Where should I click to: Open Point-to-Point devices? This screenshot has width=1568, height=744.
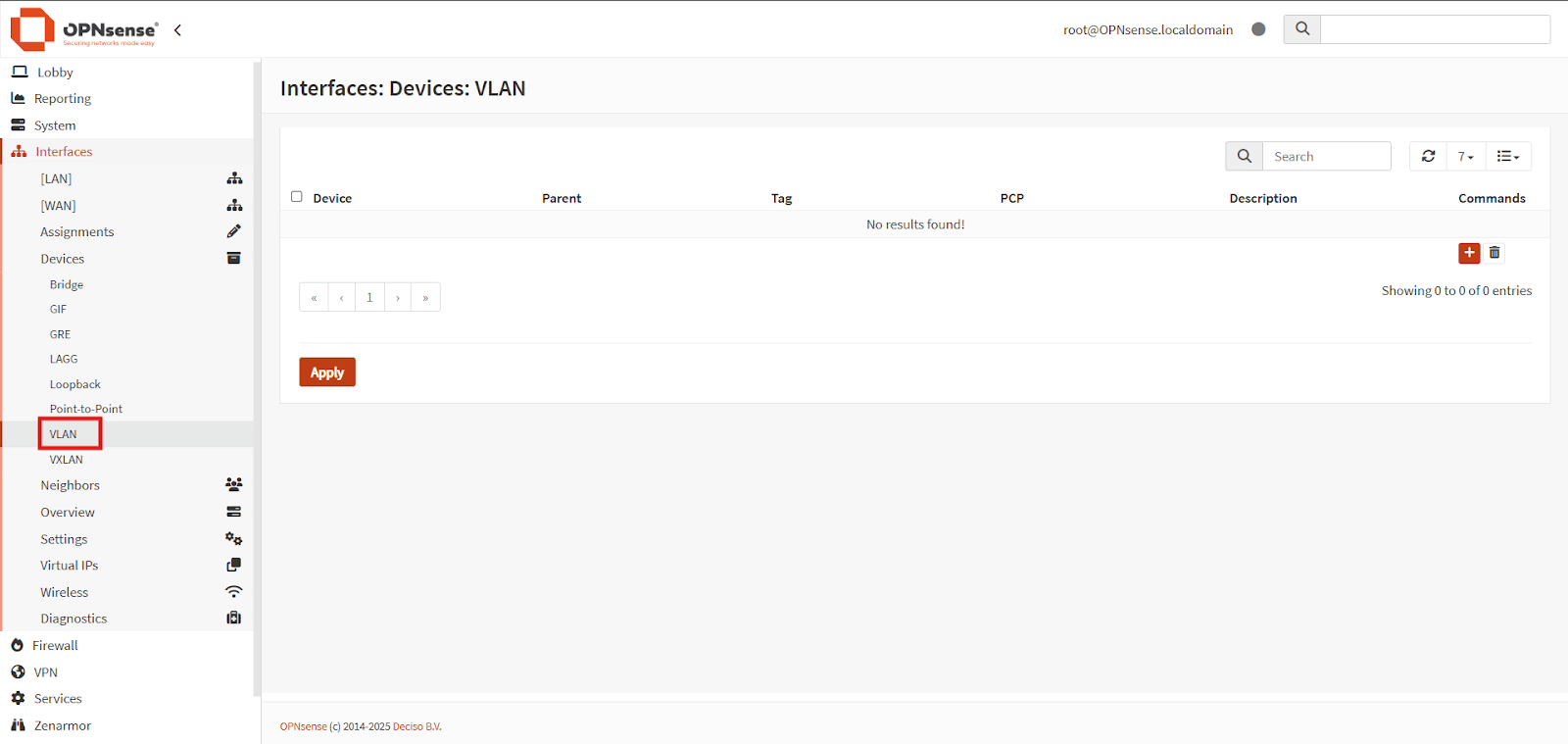(x=86, y=409)
